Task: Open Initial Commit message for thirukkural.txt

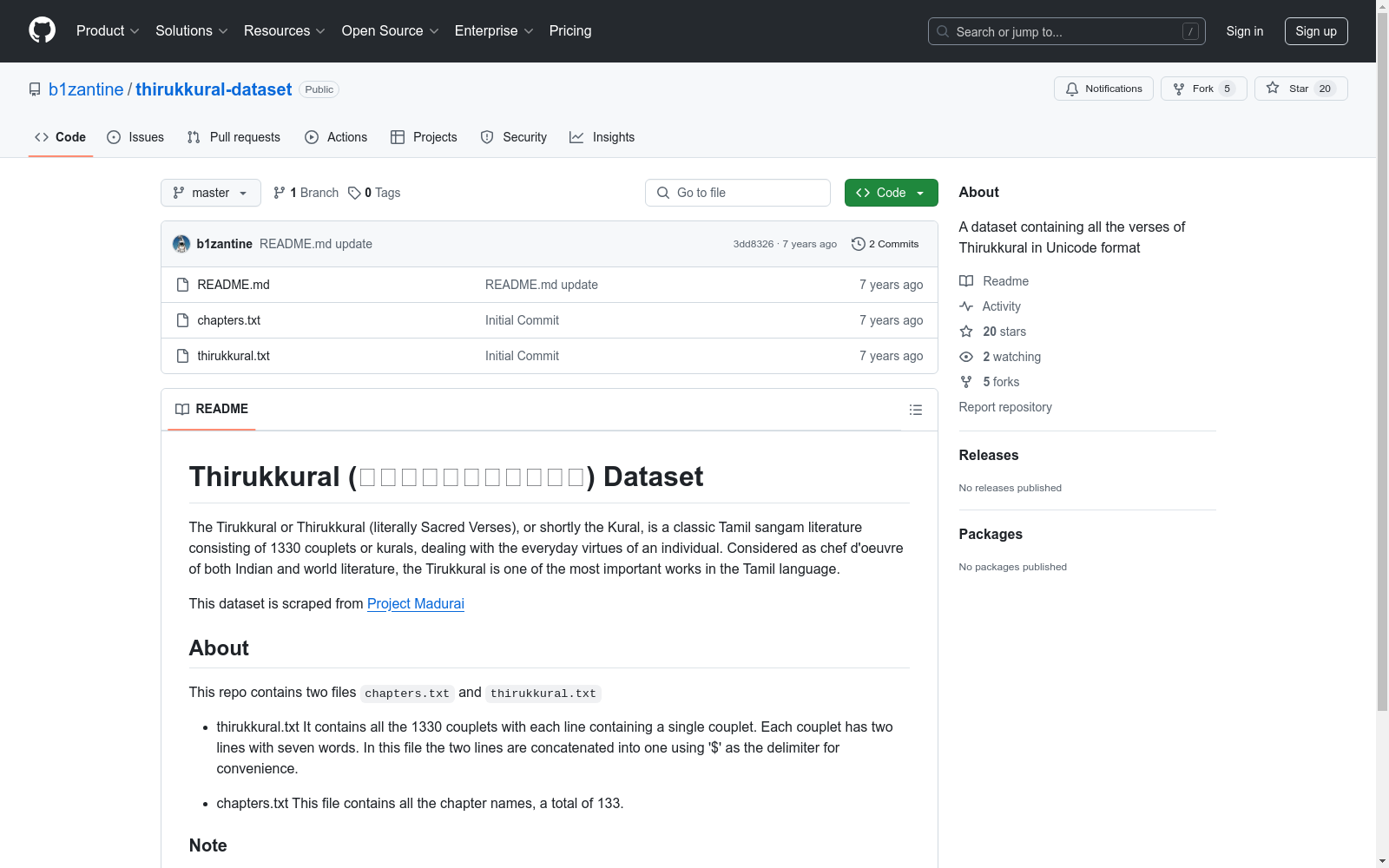Action: pyautogui.click(x=522, y=356)
